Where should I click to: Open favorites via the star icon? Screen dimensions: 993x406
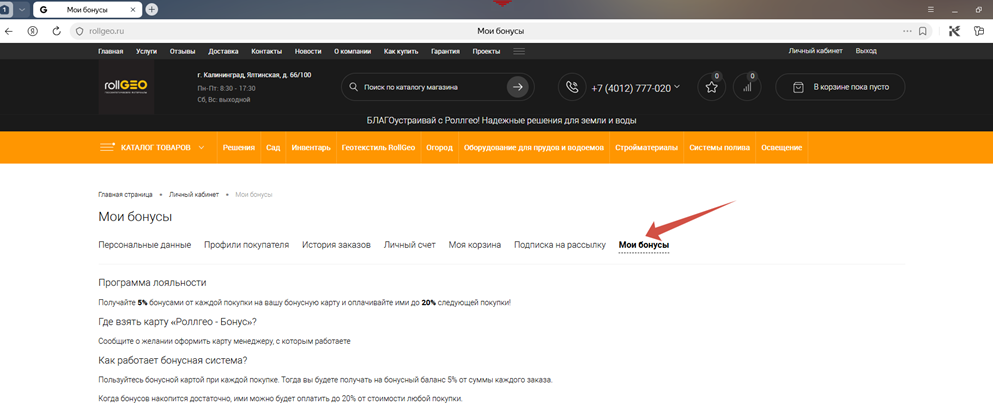tap(712, 88)
